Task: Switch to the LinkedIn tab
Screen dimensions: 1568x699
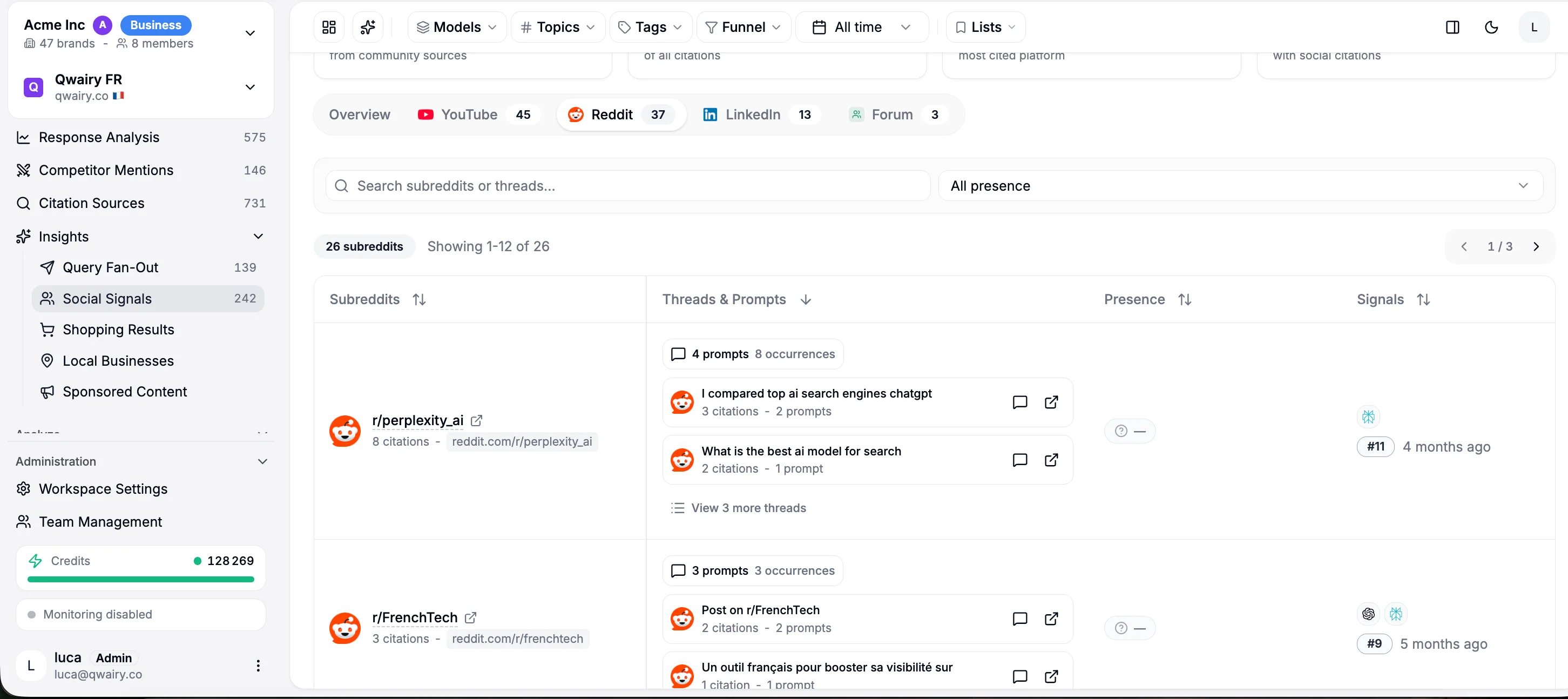Action: tap(762, 115)
